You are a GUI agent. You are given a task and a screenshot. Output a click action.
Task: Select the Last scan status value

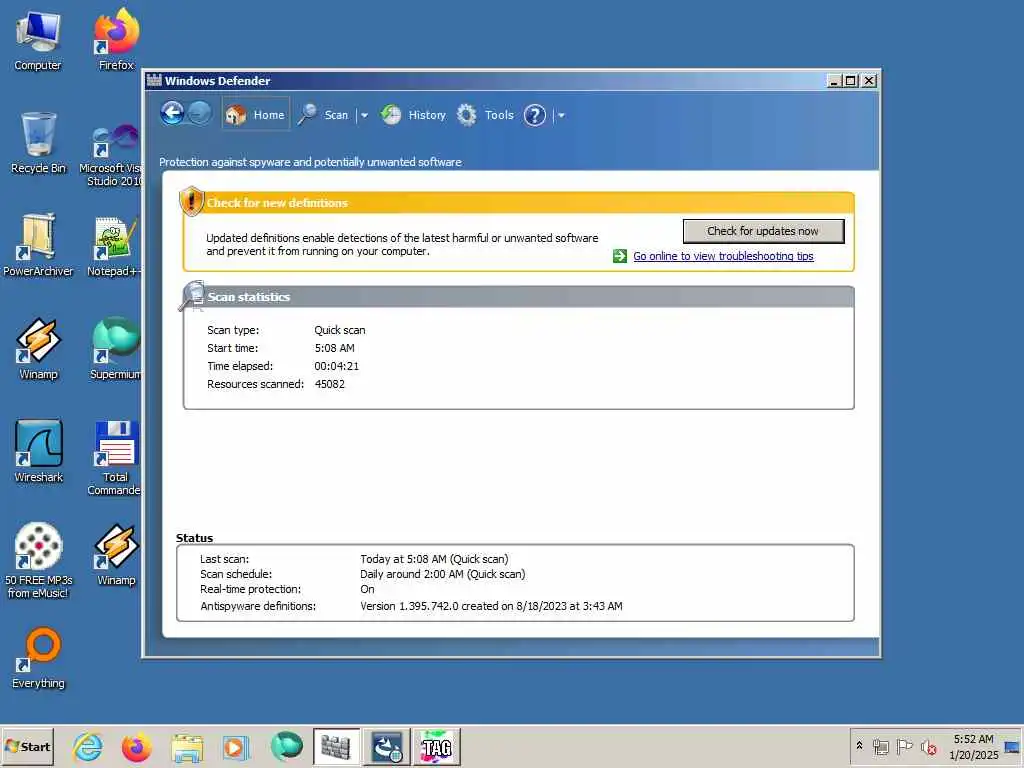pos(434,559)
